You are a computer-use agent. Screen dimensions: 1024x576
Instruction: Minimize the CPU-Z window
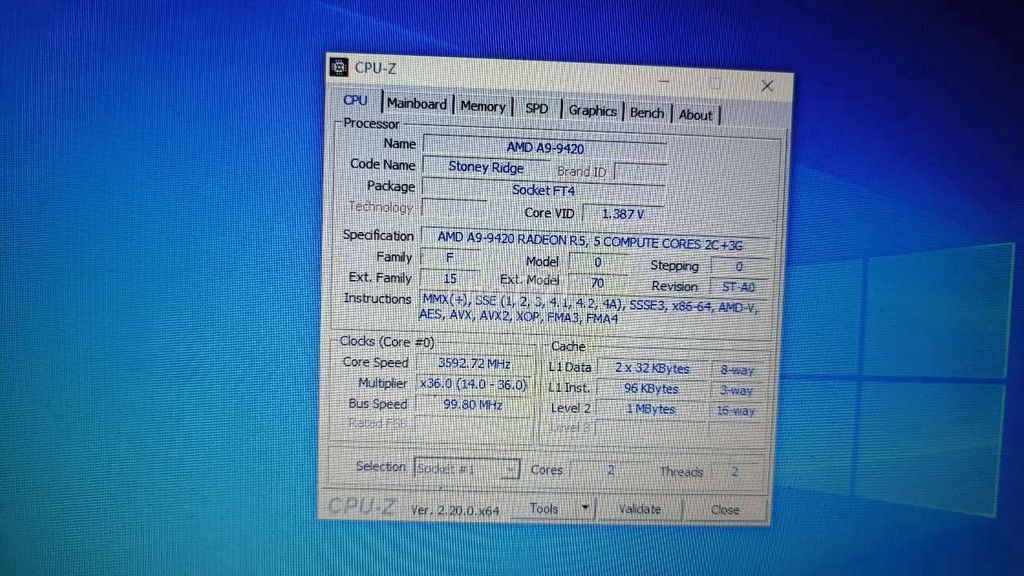pyautogui.click(x=665, y=82)
